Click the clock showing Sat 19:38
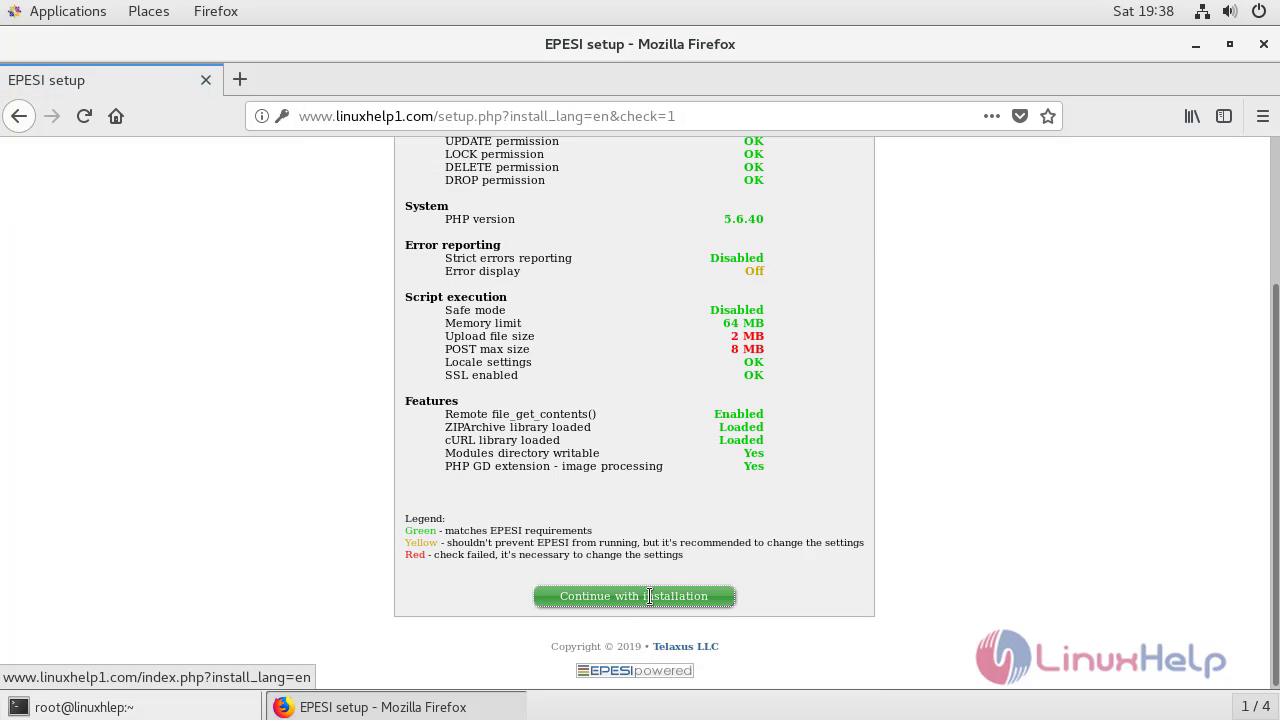The height and width of the screenshot is (720, 1280). tap(1143, 11)
